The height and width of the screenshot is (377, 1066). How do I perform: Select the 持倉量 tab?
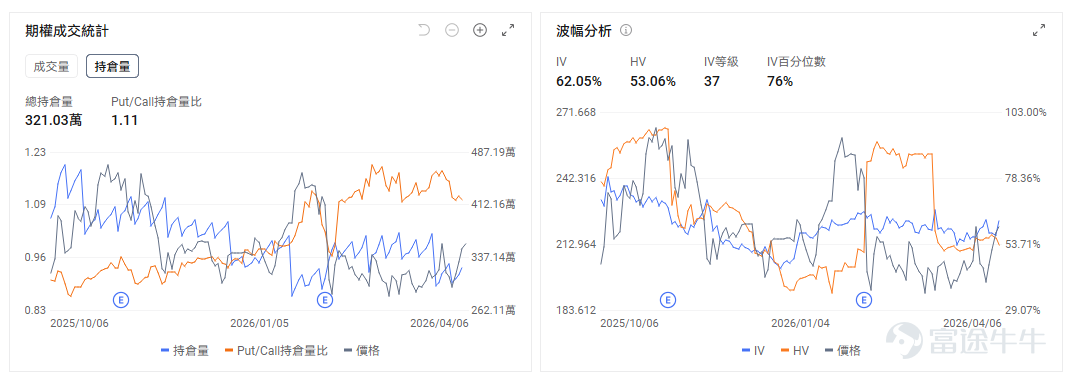112,67
